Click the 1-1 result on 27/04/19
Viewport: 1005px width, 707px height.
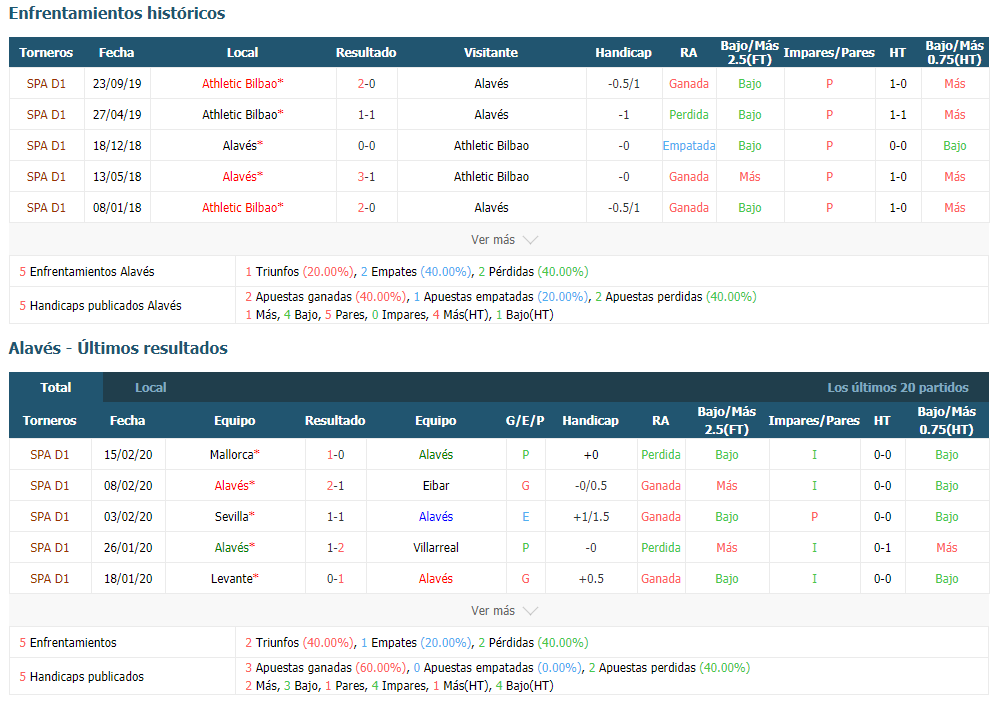tap(367, 115)
